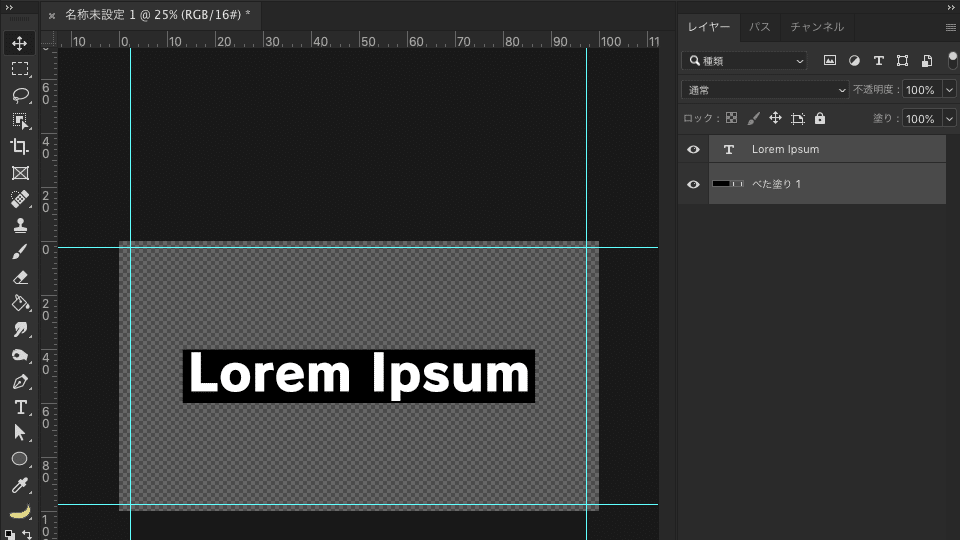Select the Healing Brush bandage tool
The image size is (960, 540).
tap(20, 199)
